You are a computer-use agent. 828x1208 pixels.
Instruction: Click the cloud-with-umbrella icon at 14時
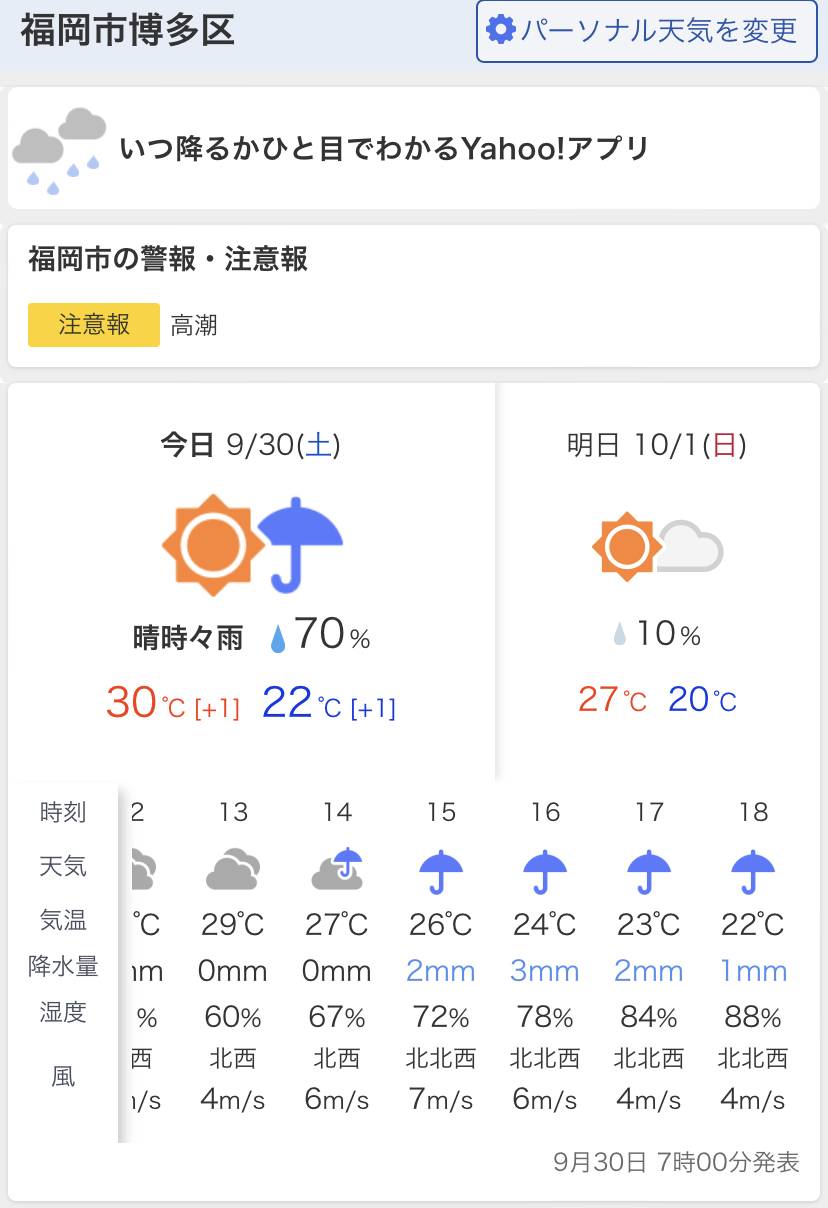[x=337, y=868]
